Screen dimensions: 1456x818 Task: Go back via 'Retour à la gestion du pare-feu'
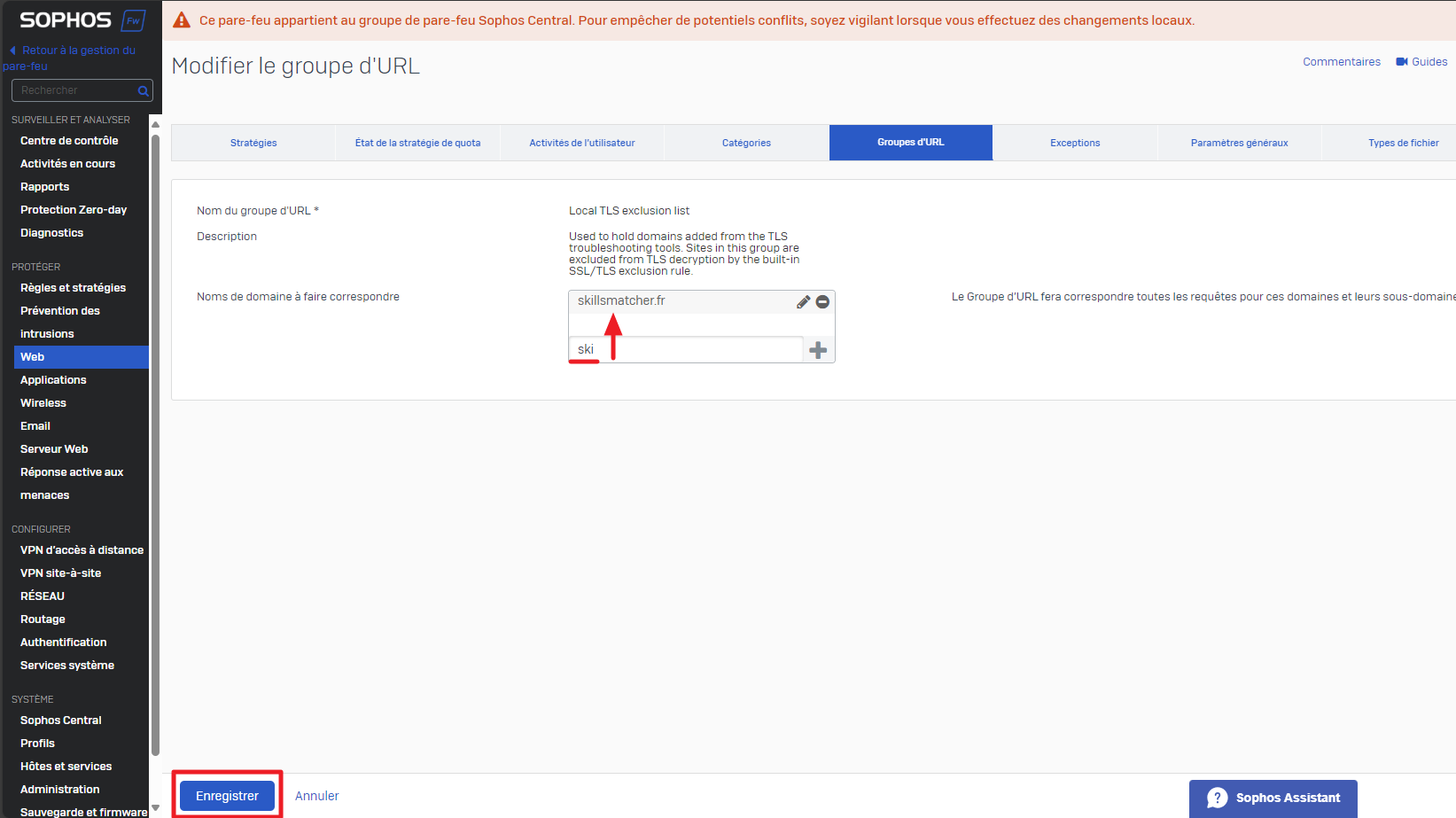tap(71, 58)
